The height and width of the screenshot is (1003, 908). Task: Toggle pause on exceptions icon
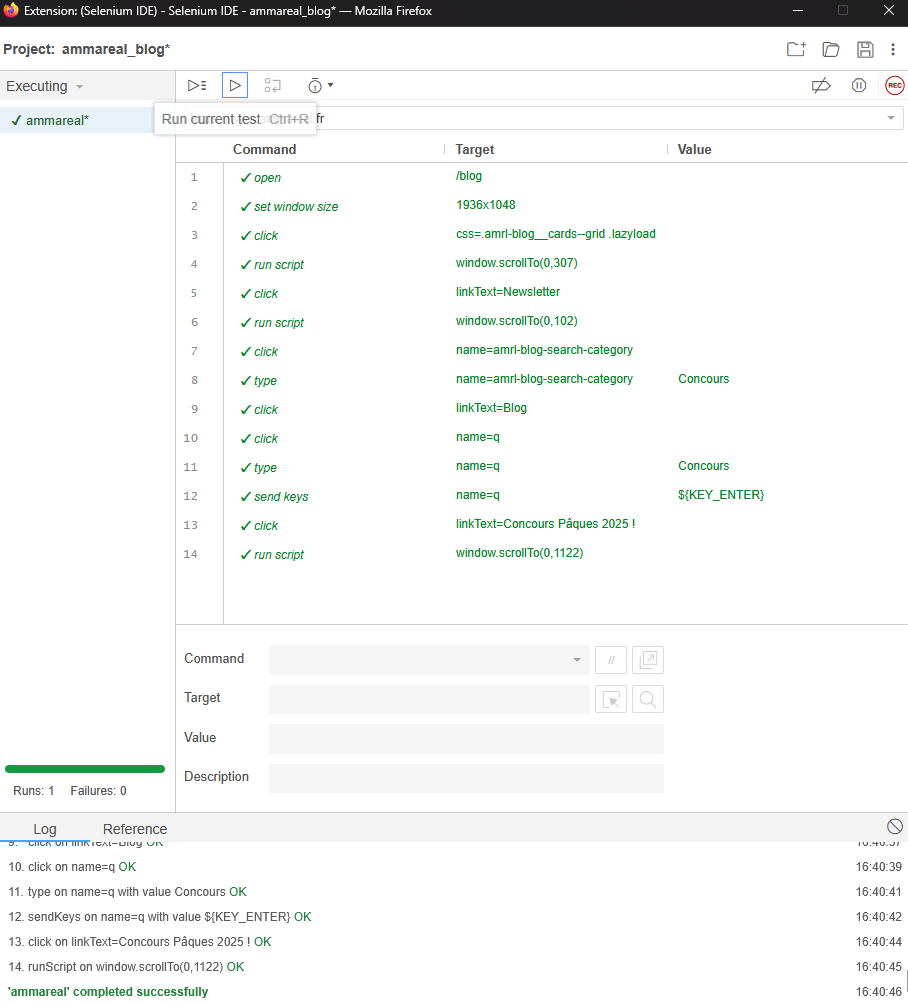[x=858, y=86]
